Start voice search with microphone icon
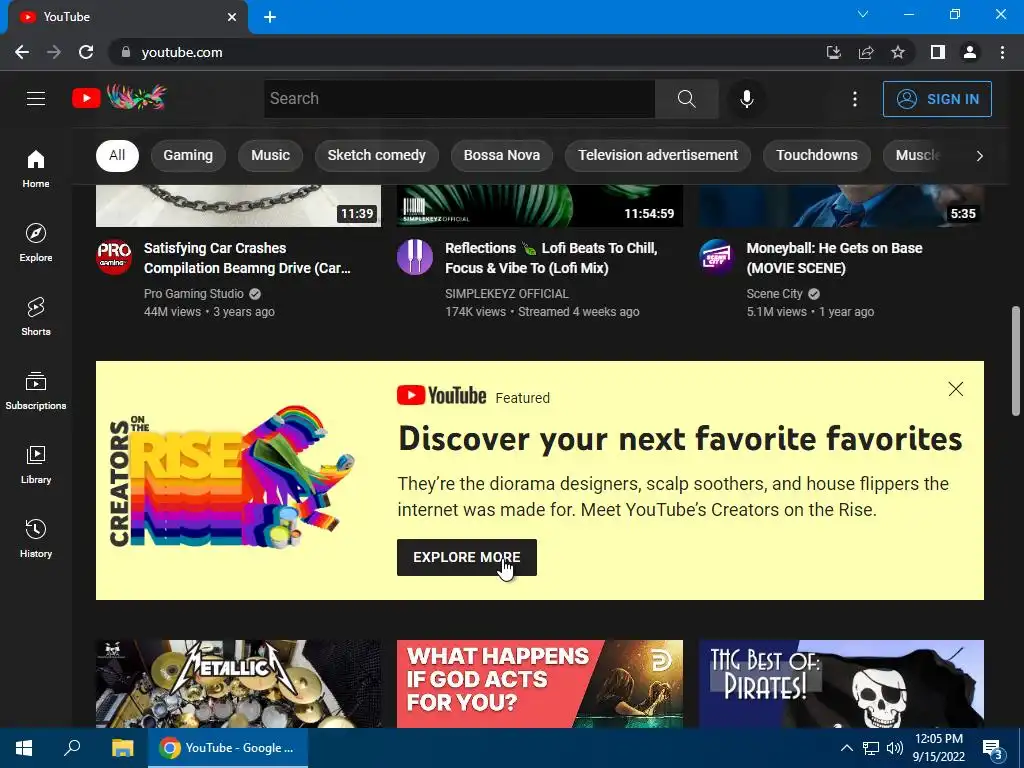Viewport: 1024px width, 768px height. click(x=746, y=99)
